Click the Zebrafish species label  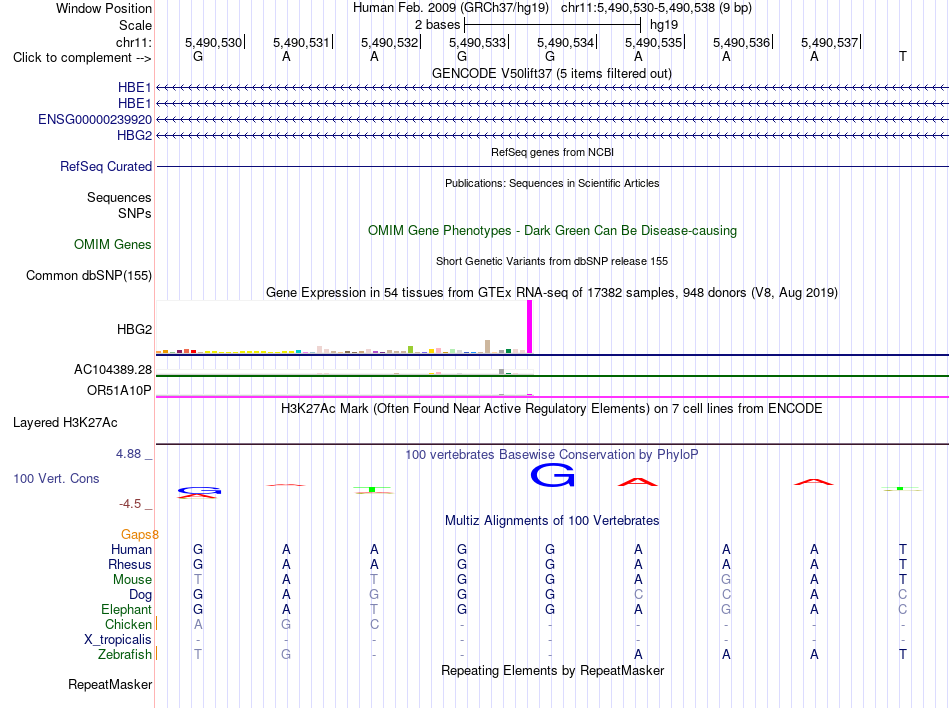tap(125, 655)
